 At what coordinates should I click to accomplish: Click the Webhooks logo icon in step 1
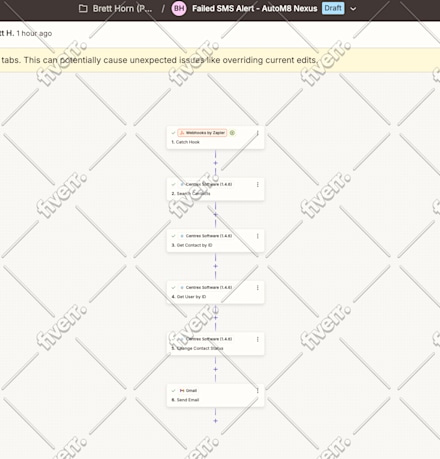click(x=182, y=133)
